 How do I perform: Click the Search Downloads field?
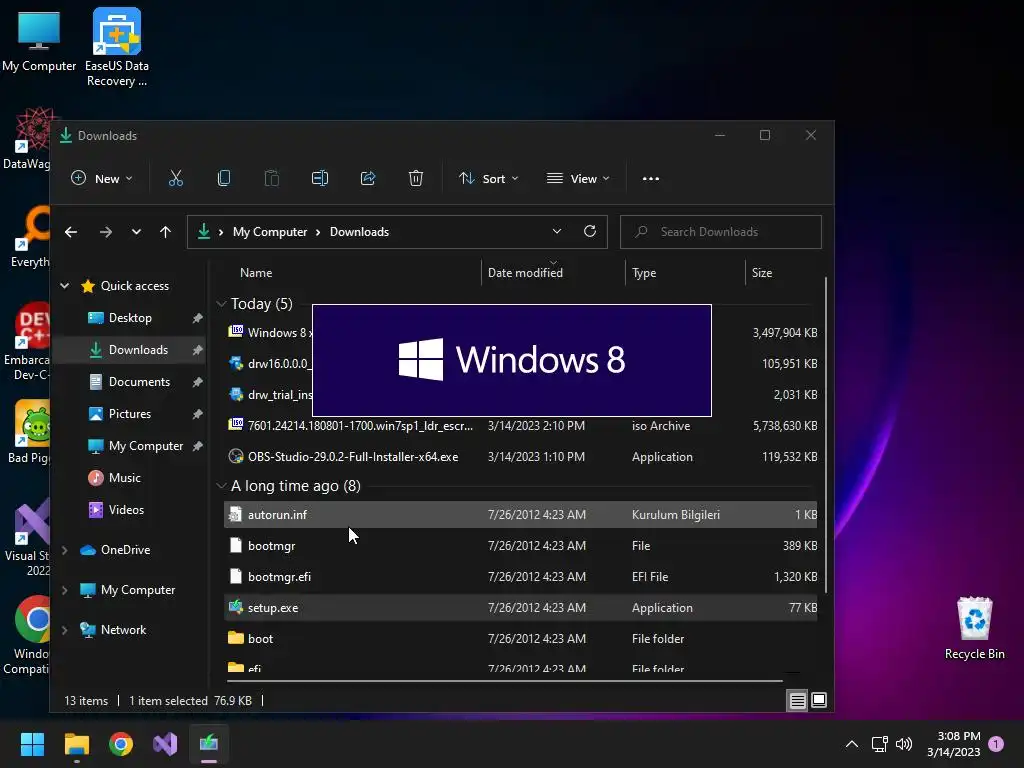pos(720,232)
